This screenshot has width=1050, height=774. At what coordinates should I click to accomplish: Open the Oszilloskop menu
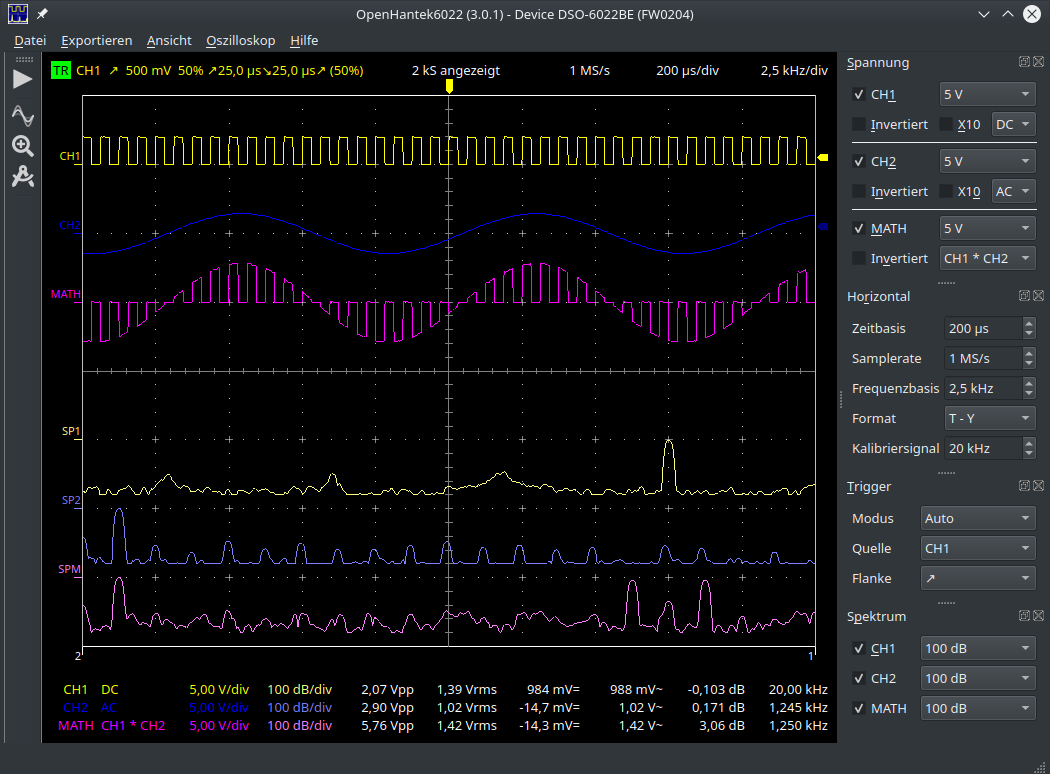tap(240, 41)
